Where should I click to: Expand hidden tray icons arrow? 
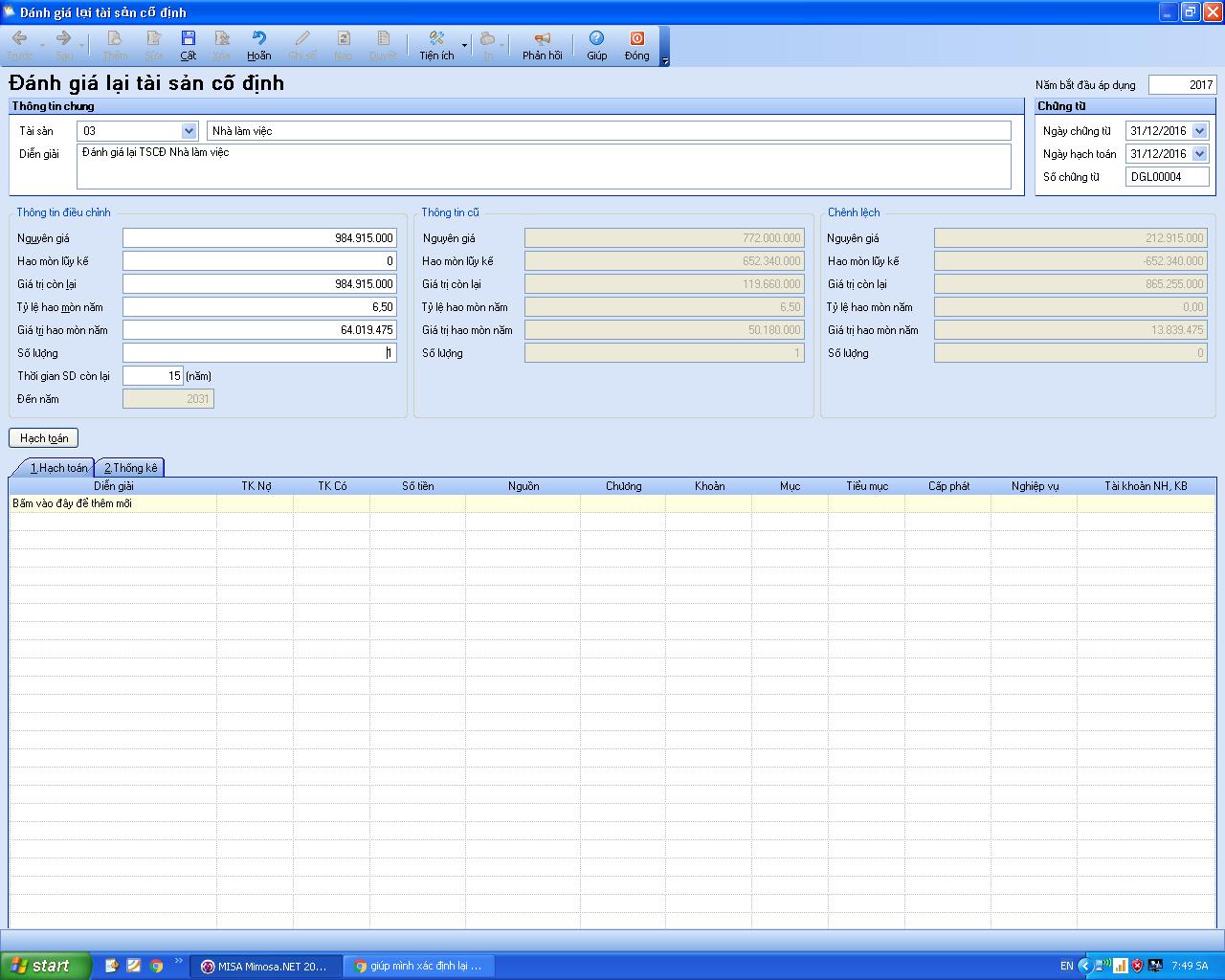click(x=1084, y=966)
